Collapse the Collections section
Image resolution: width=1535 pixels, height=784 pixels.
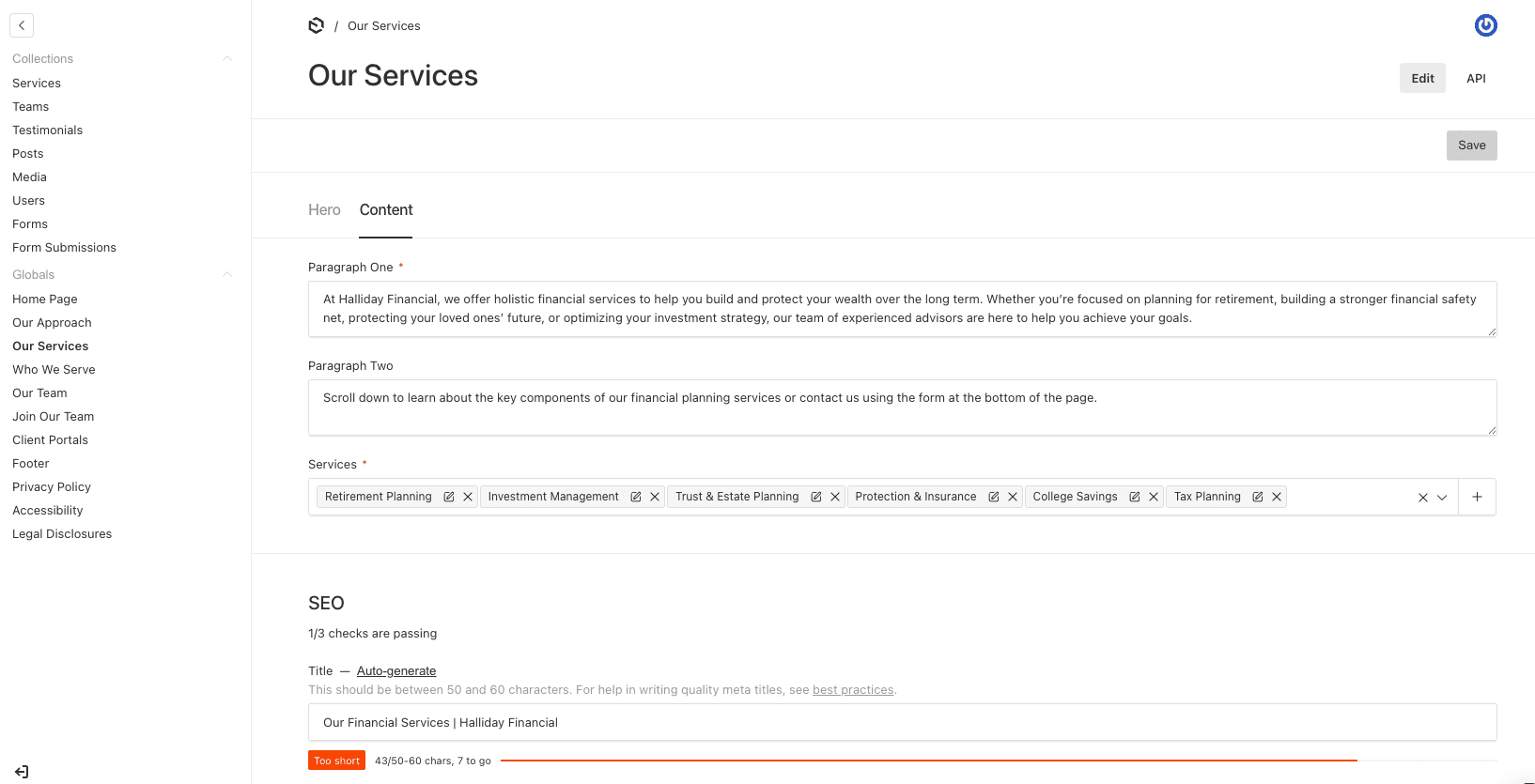point(227,58)
